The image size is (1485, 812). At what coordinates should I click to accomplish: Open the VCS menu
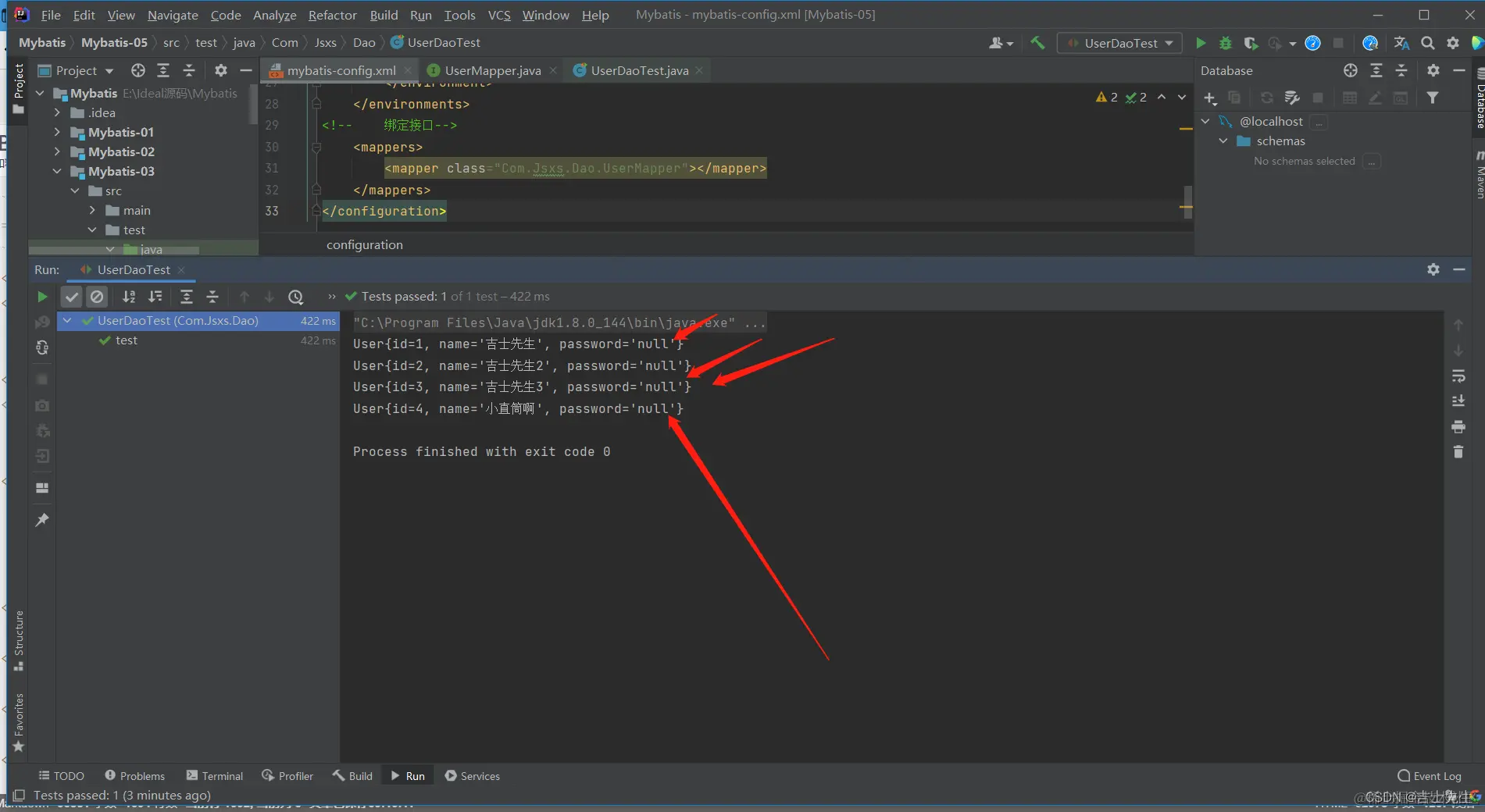499,15
